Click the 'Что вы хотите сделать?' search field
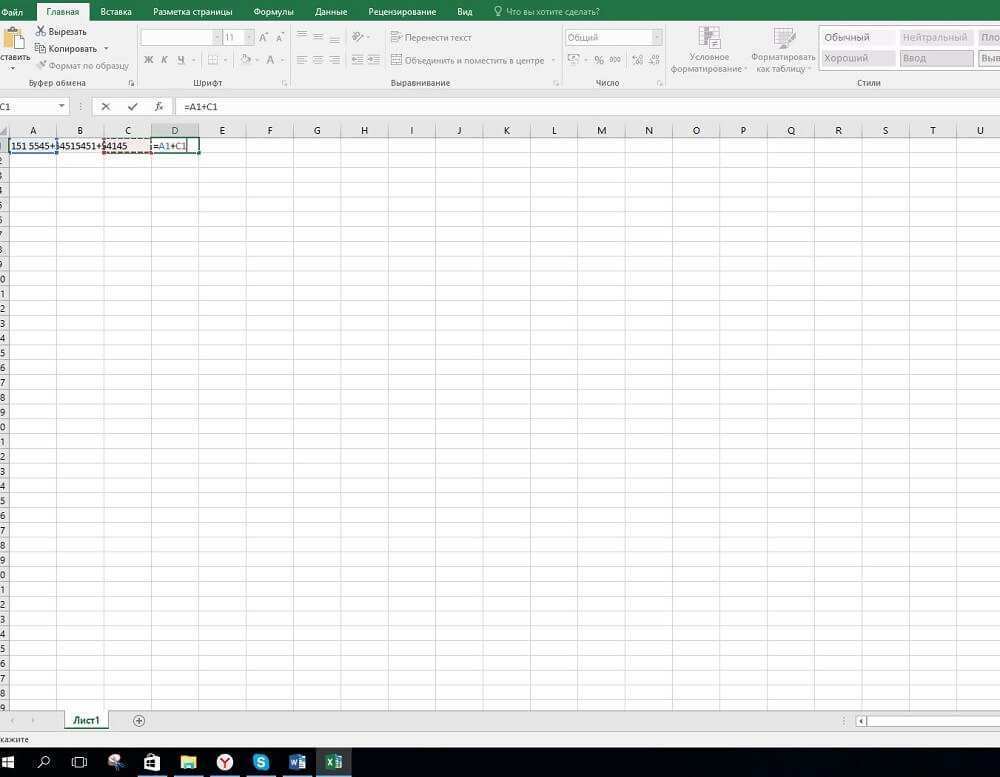Screen dimensions: 1000x777 point(553,12)
